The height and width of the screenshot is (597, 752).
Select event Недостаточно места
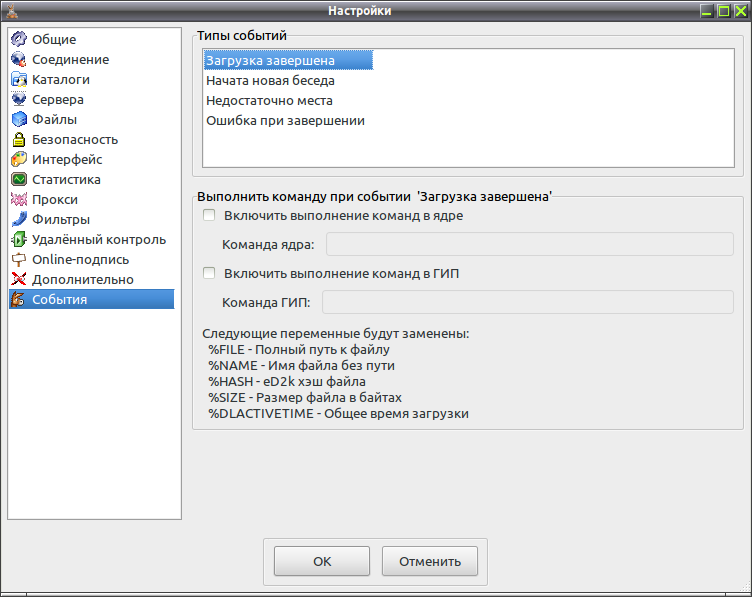pos(270,101)
